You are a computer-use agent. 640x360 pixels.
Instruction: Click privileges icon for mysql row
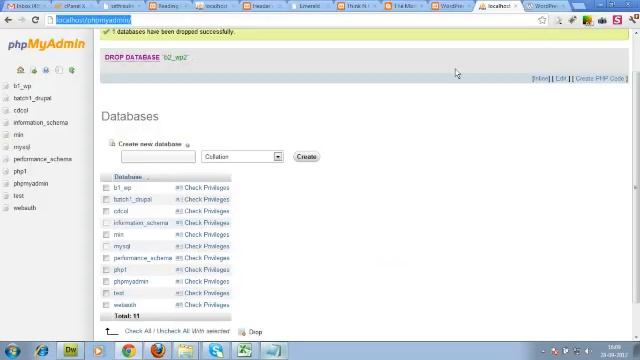click(x=179, y=247)
